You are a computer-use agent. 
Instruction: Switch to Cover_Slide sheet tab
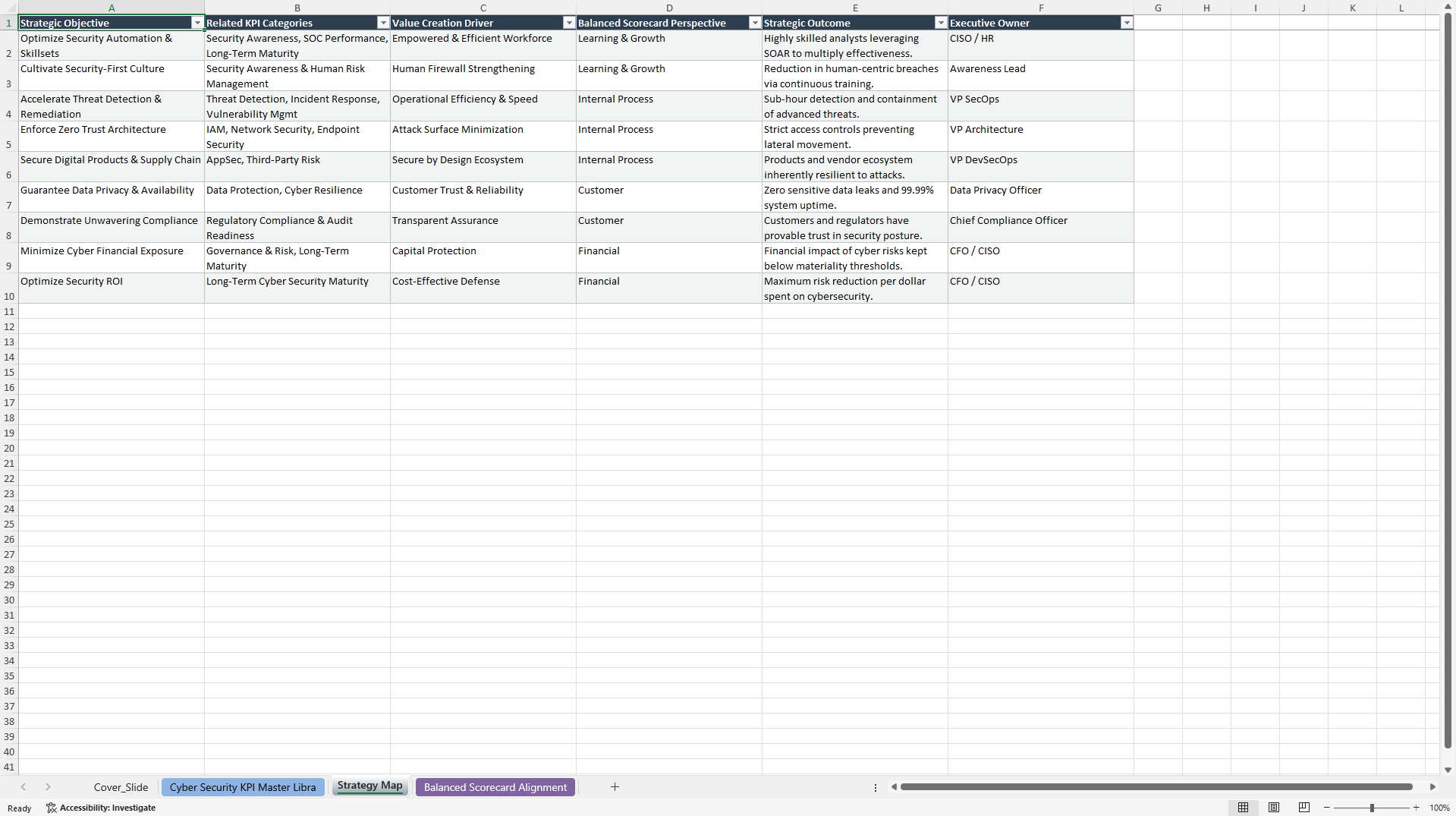pos(121,787)
